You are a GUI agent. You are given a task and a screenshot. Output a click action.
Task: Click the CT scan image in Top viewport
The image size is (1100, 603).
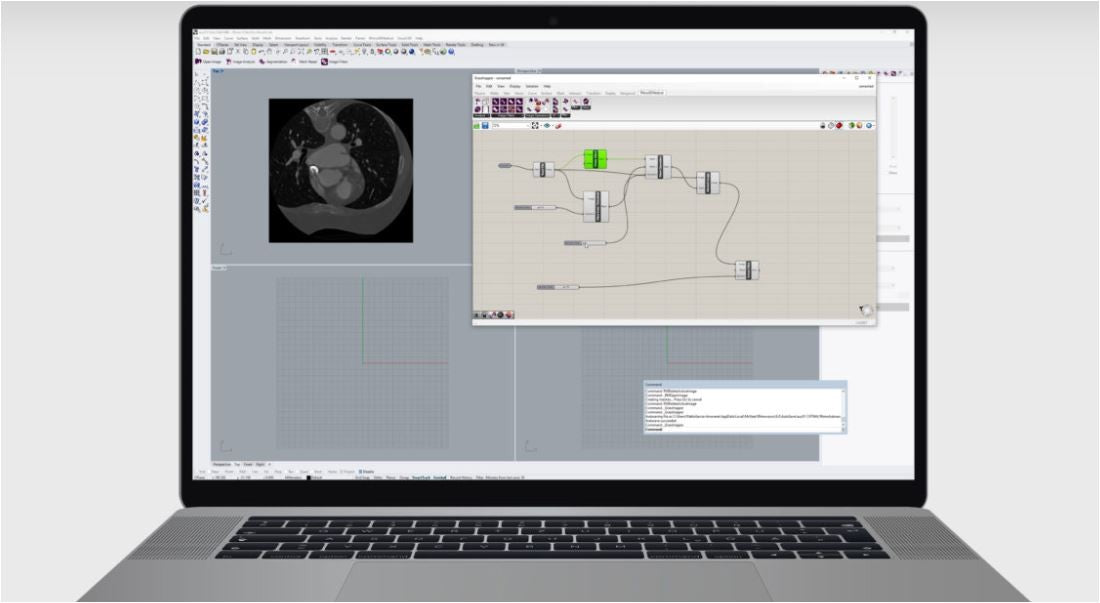[341, 170]
